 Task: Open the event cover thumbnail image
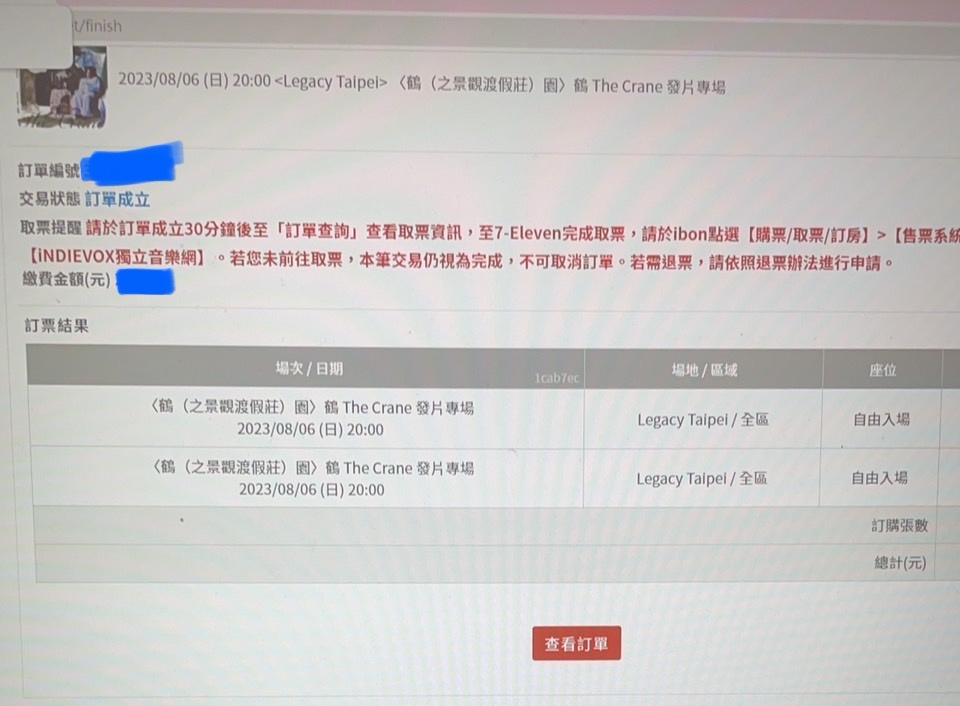click(x=62, y=88)
